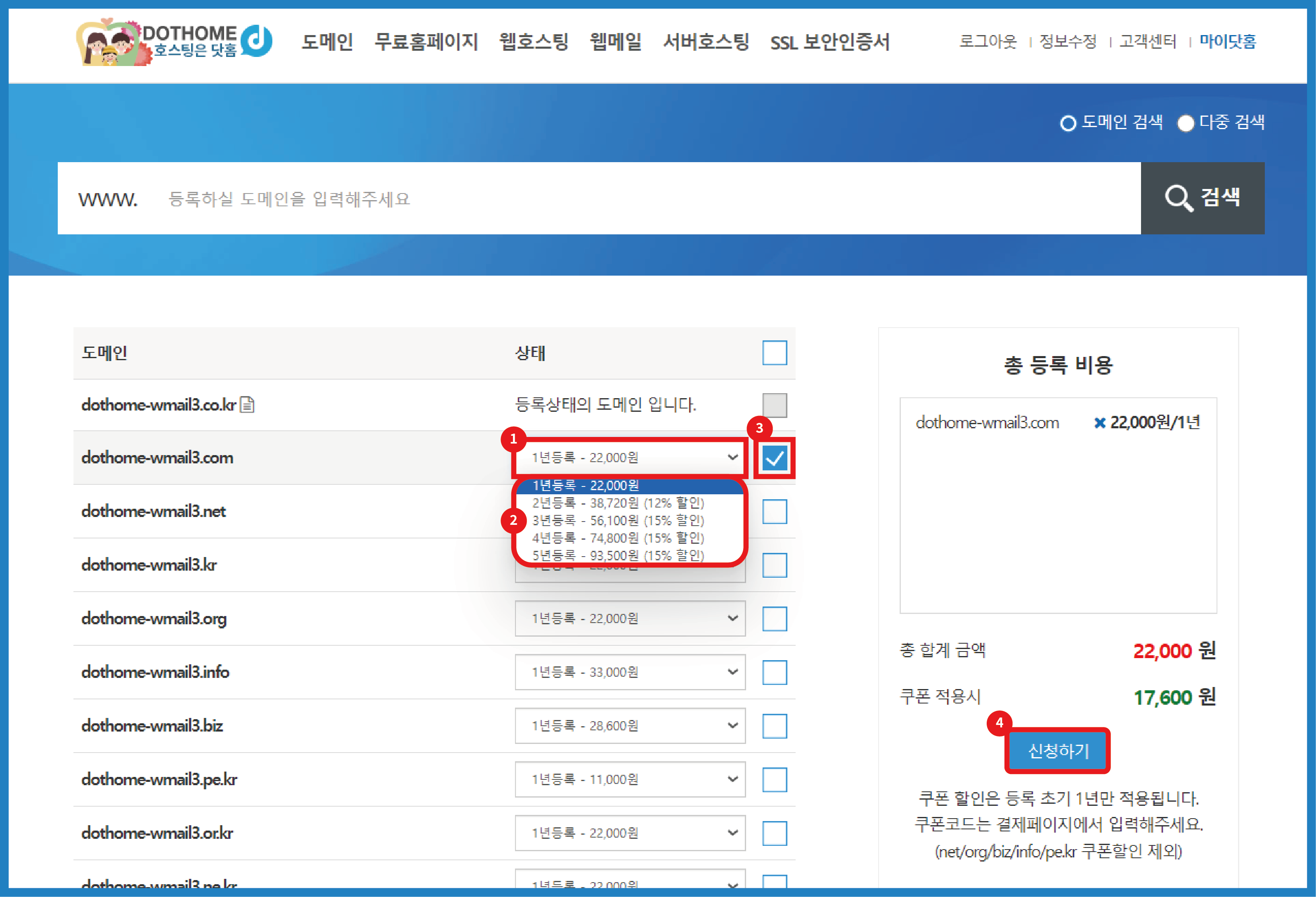The height and width of the screenshot is (897, 1316).
Task: Click the 로그아웃 link
Action: [x=988, y=41]
